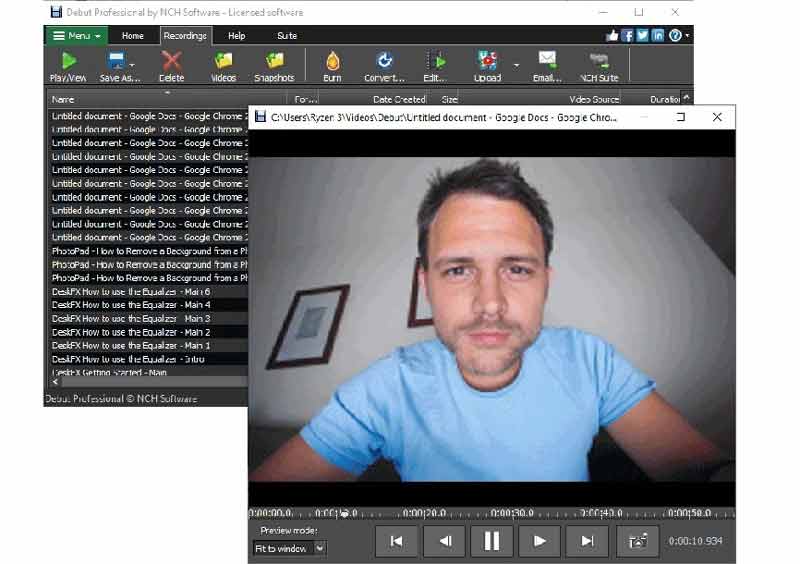Viewport: 800px width, 564px height.
Task: Open the Fit to window preview mode dropdown
Action: click(x=289, y=548)
